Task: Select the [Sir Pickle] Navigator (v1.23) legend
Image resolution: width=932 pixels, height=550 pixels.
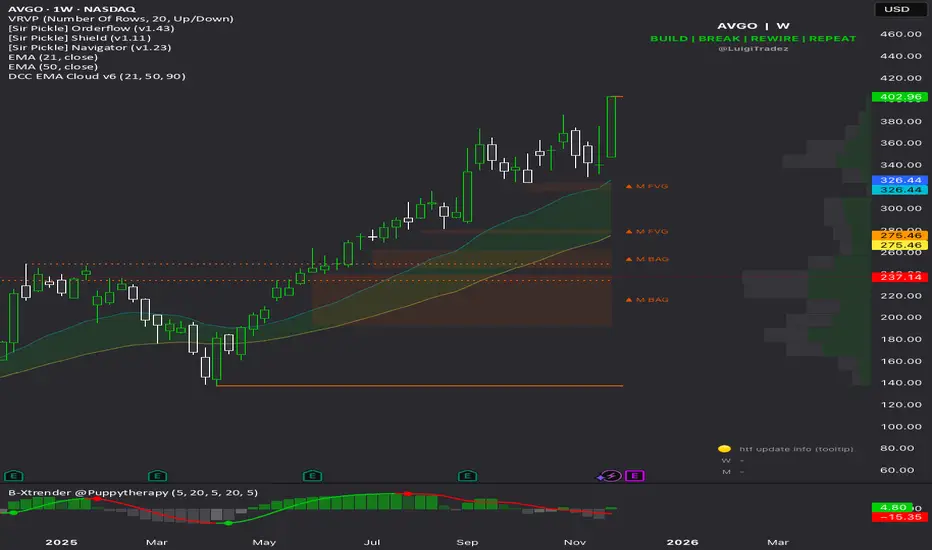Action: click(89, 47)
